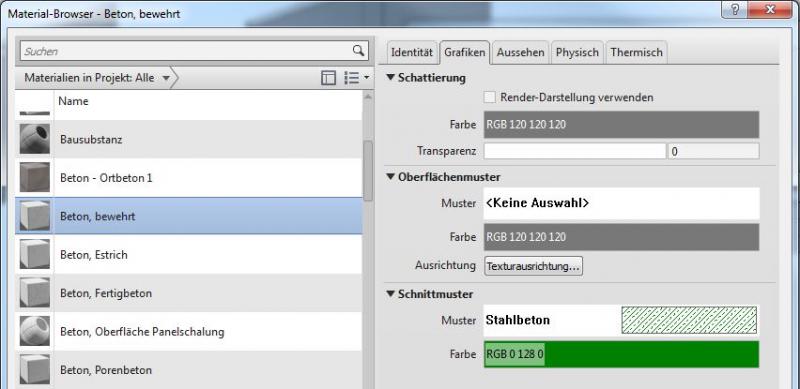Click the Beton, Fertigbeton cube thumbnail
Image resolution: width=800 pixels, height=389 pixels.
pos(35,292)
